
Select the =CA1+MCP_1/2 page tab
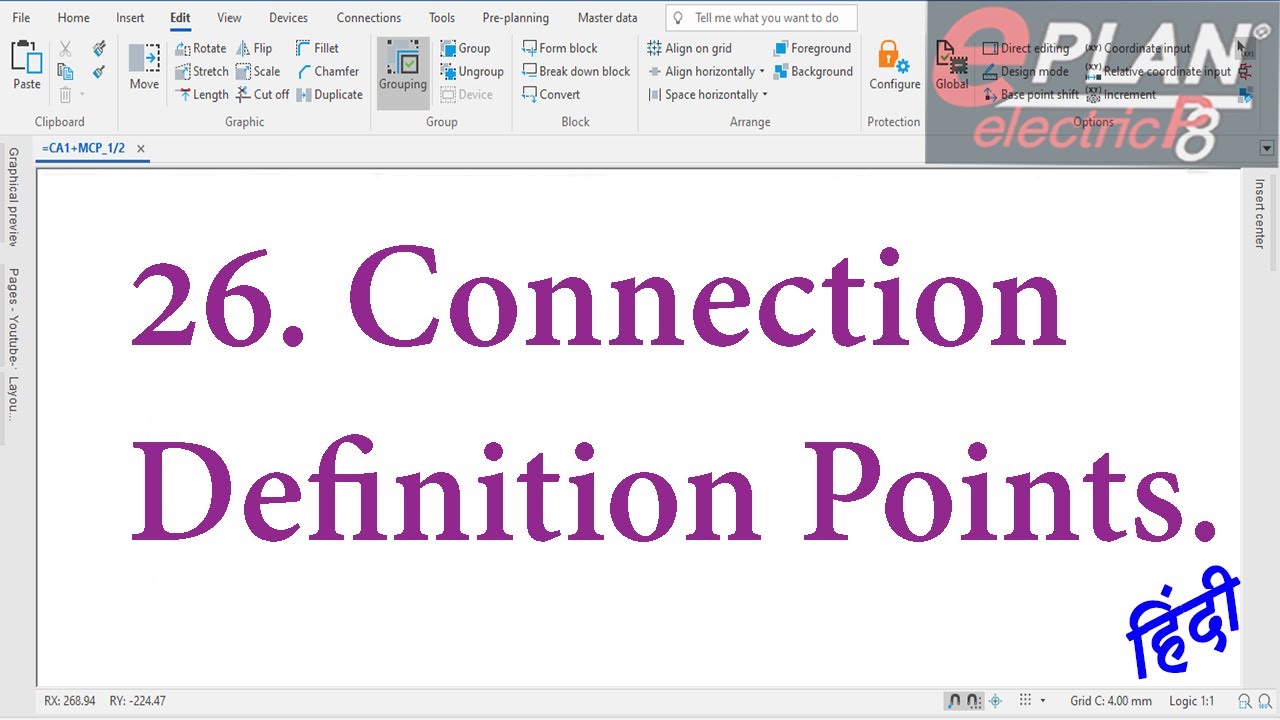84,148
